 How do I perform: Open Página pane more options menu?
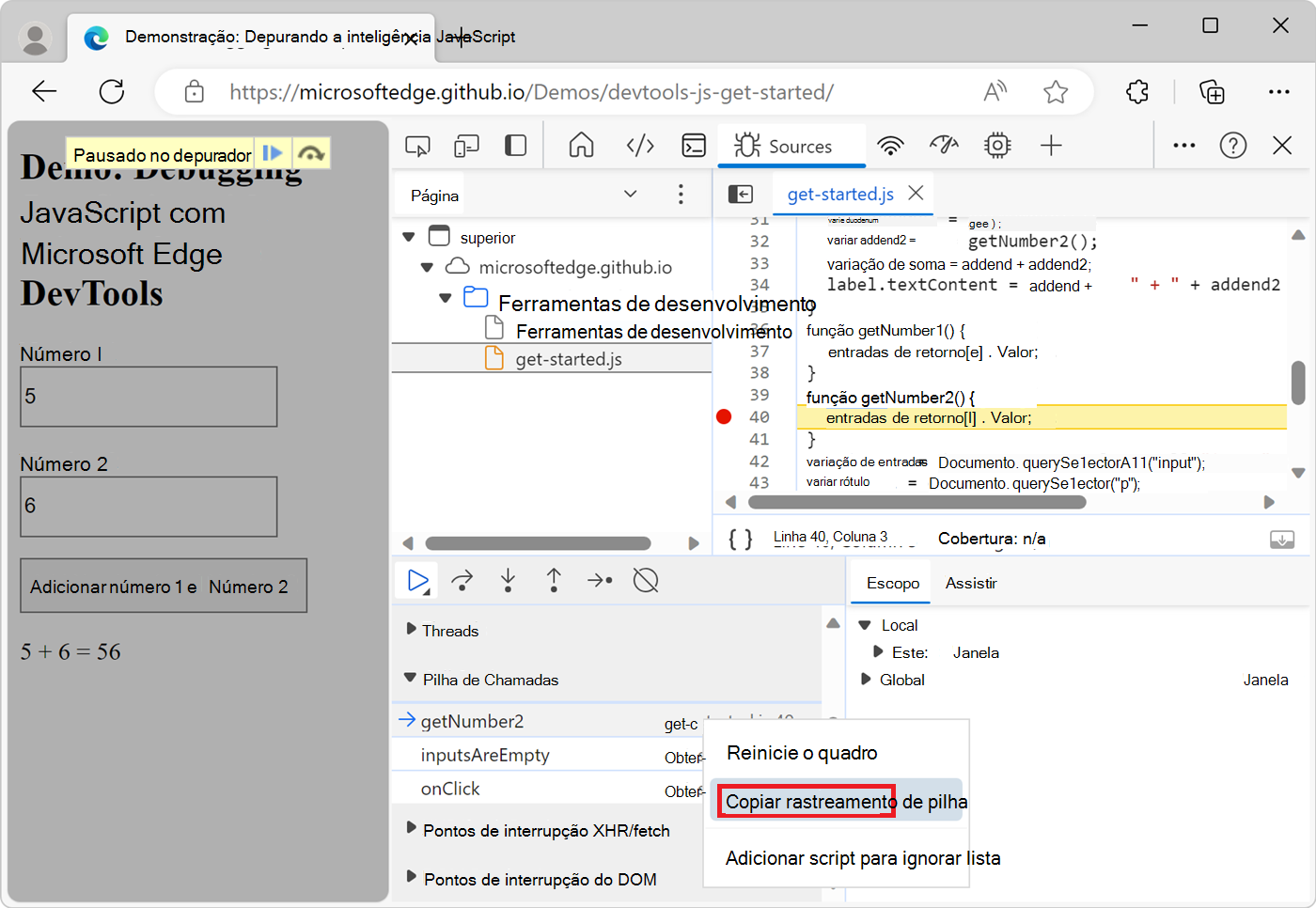click(681, 195)
